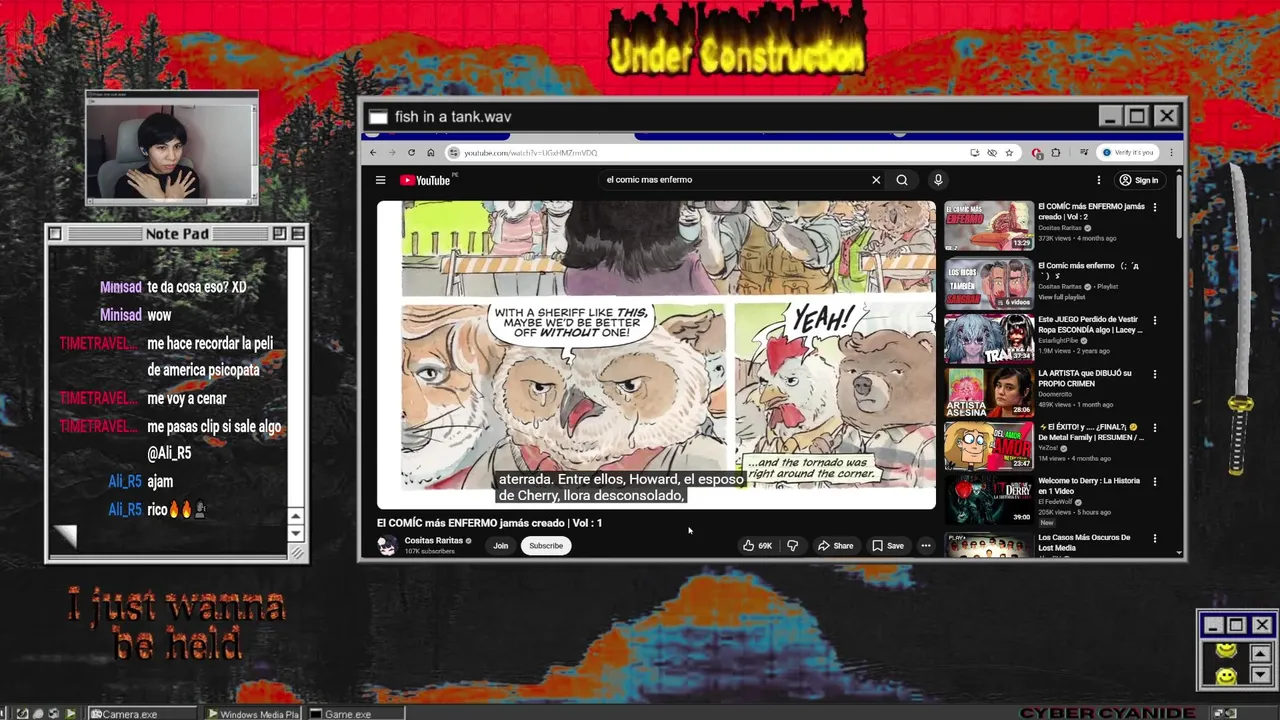Reload the page with the refresh icon
Screen dimensions: 1280x720
[x=411, y=152]
